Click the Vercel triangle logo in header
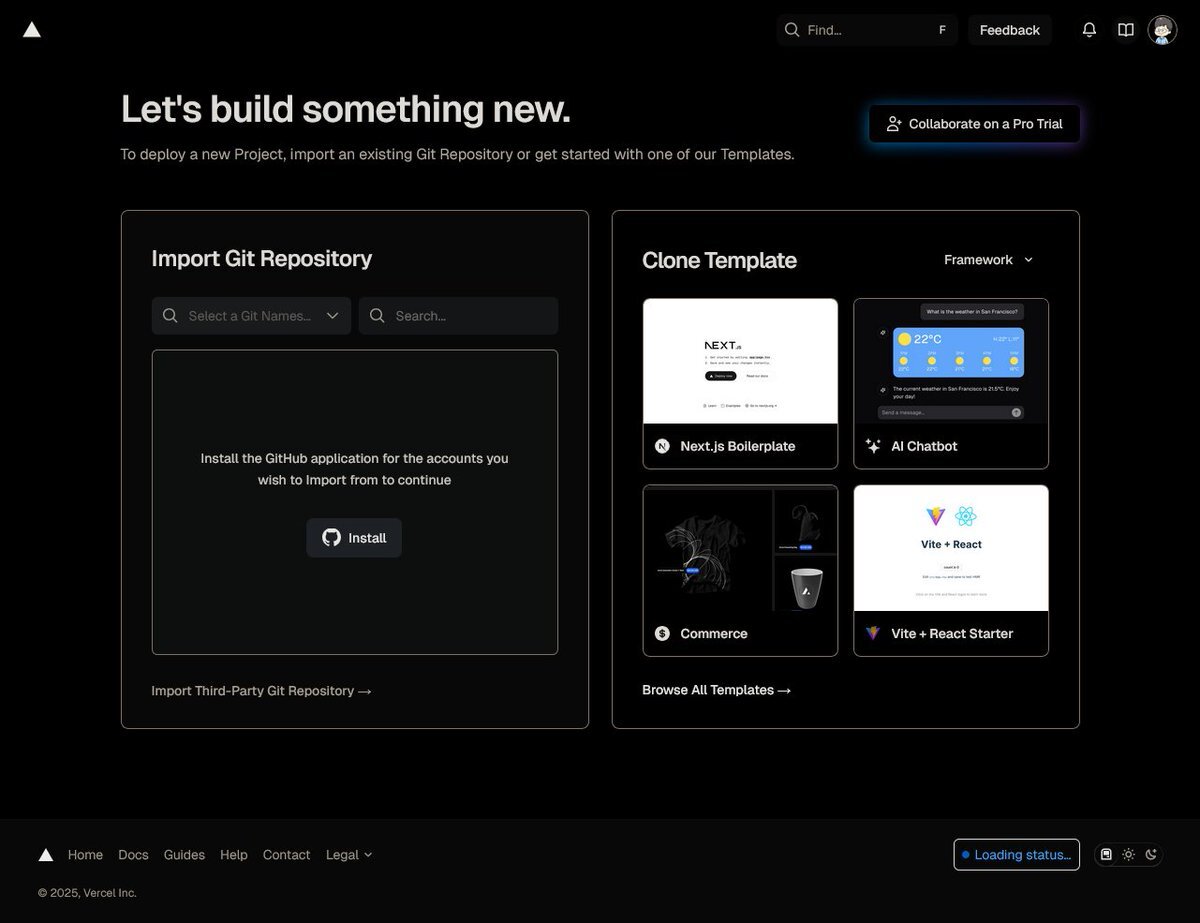The height and width of the screenshot is (923, 1200). [32, 30]
